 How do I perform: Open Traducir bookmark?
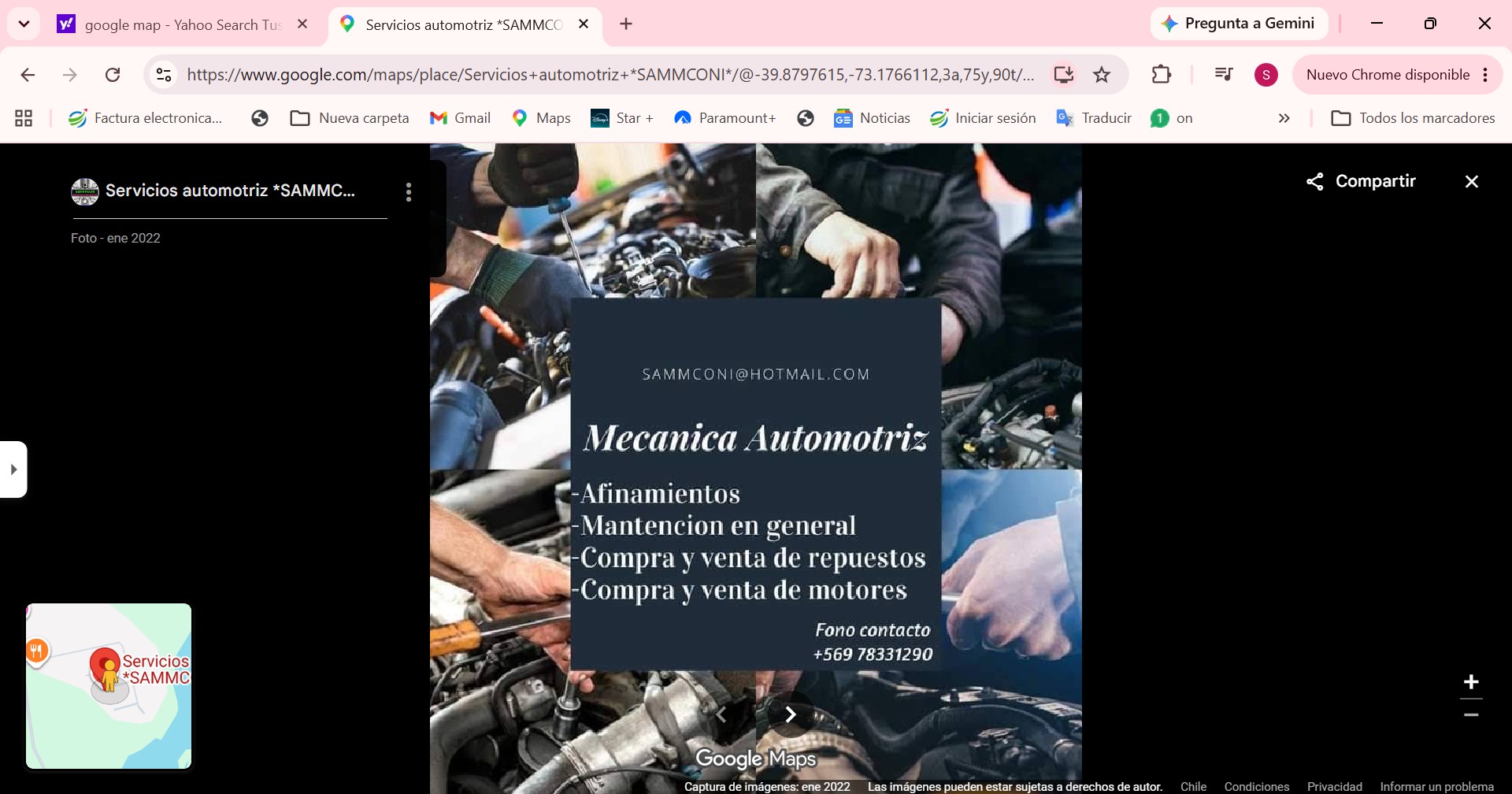[1094, 118]
